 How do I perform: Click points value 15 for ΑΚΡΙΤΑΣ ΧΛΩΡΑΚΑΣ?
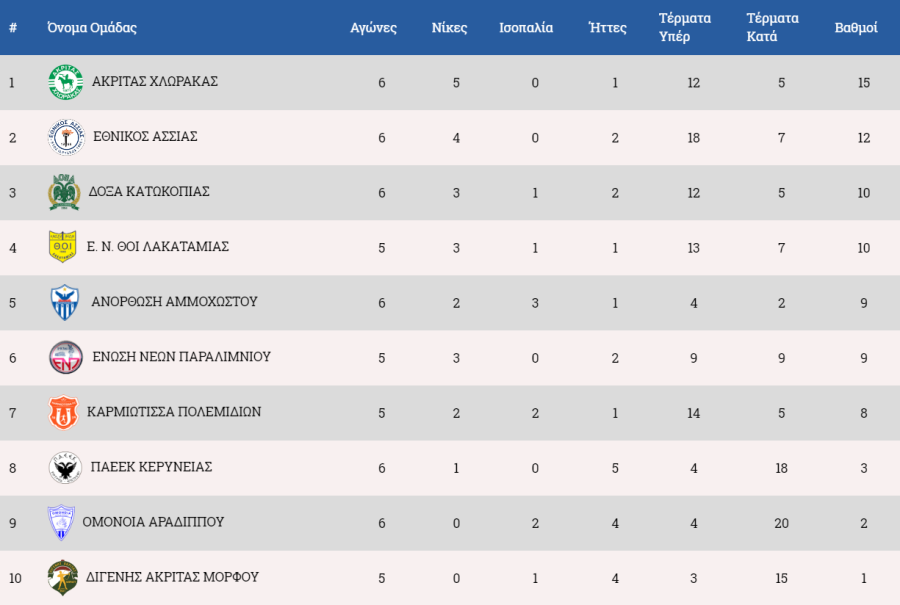click(864, 83)
